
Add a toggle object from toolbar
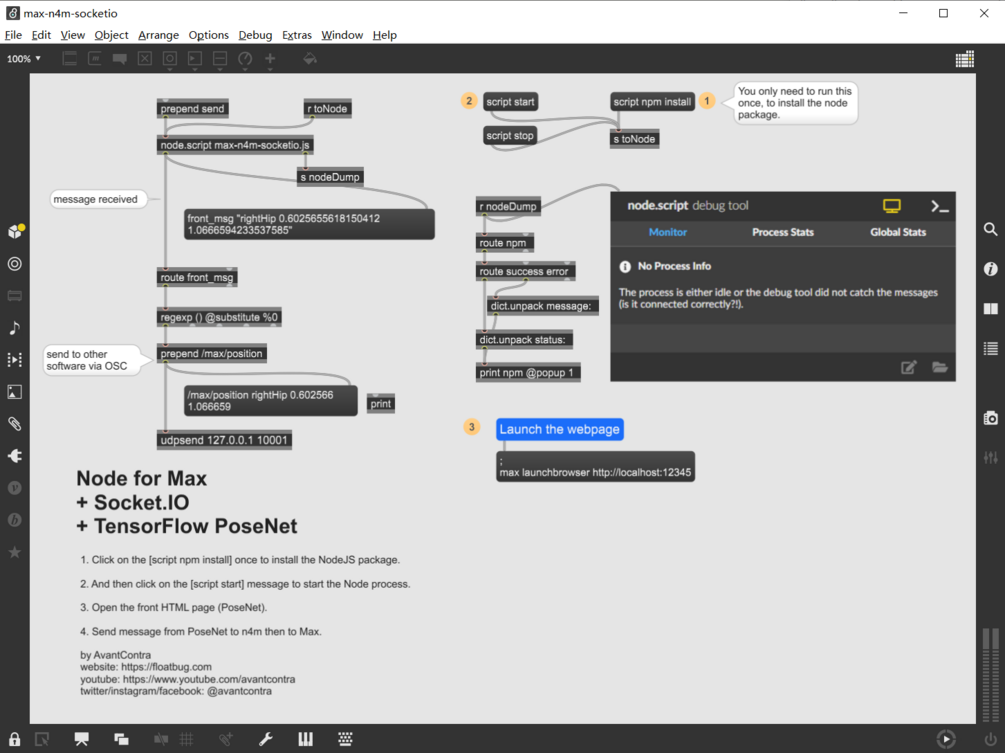point(145,59)
